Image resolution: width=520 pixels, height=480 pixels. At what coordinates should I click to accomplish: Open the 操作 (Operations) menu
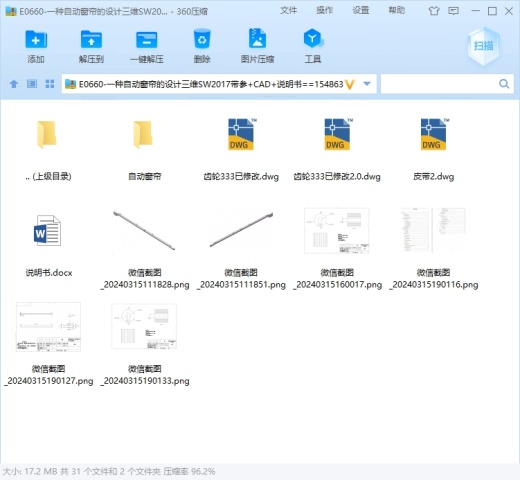tap(324, 10)
